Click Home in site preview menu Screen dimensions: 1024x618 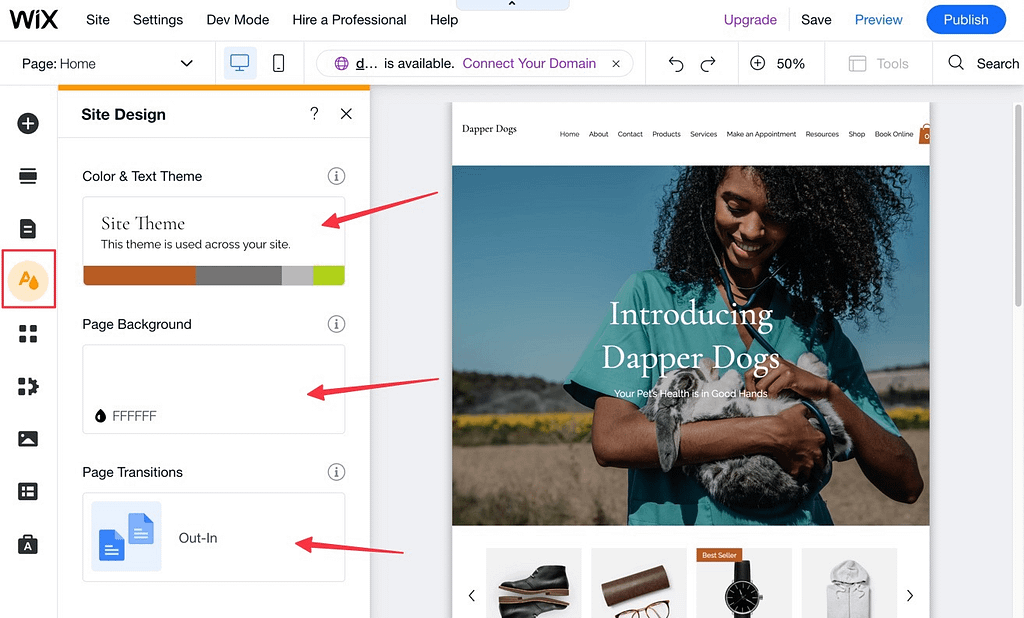569,134
